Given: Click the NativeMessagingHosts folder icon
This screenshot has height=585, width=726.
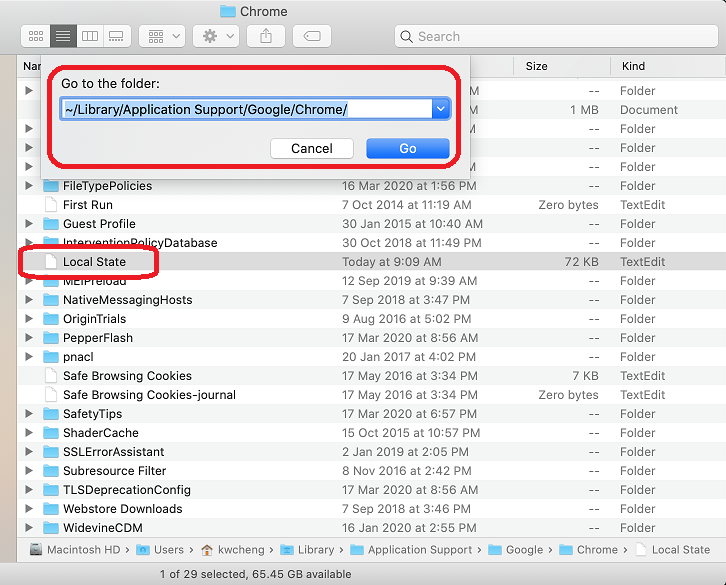Looking at the screenshot, I should [x=50, y=300].
